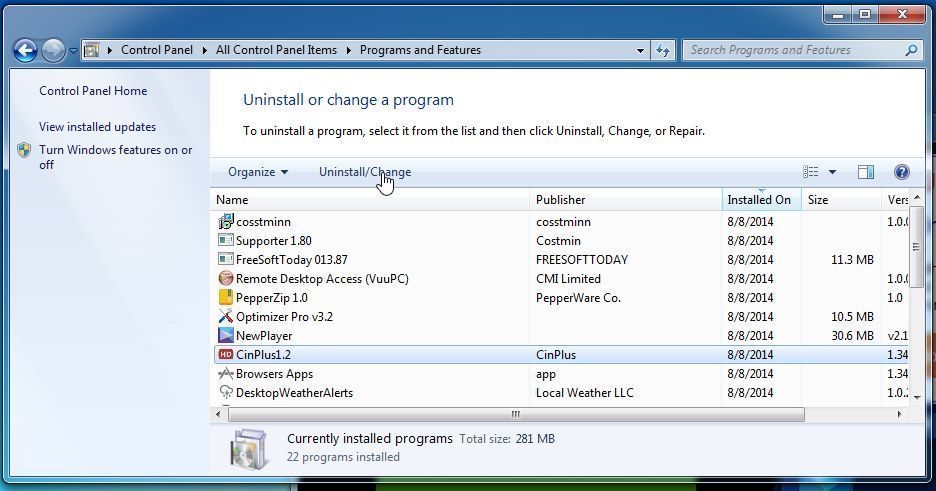Select the CinPlus1.2 program name
The image size is (936, 491).
coord(263,354)
